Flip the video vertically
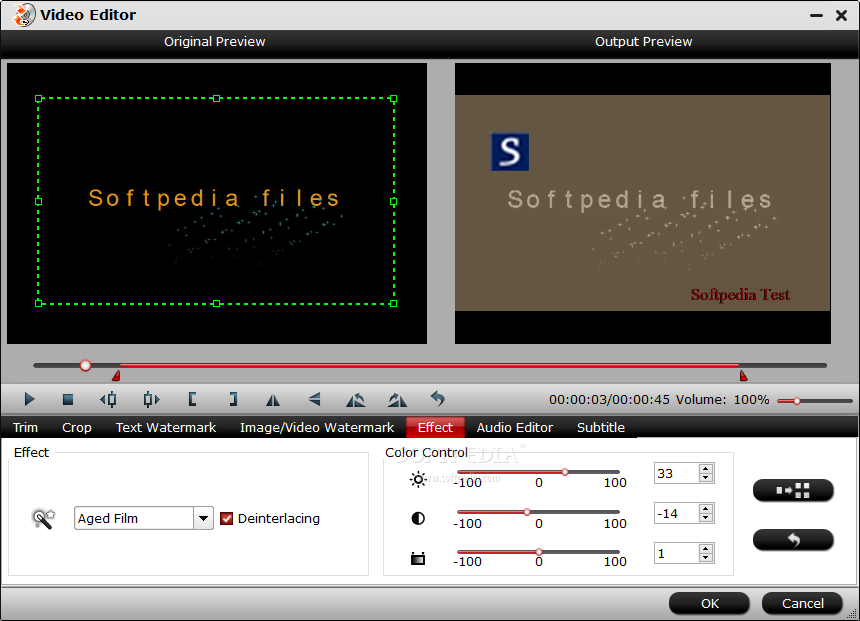 314,399
